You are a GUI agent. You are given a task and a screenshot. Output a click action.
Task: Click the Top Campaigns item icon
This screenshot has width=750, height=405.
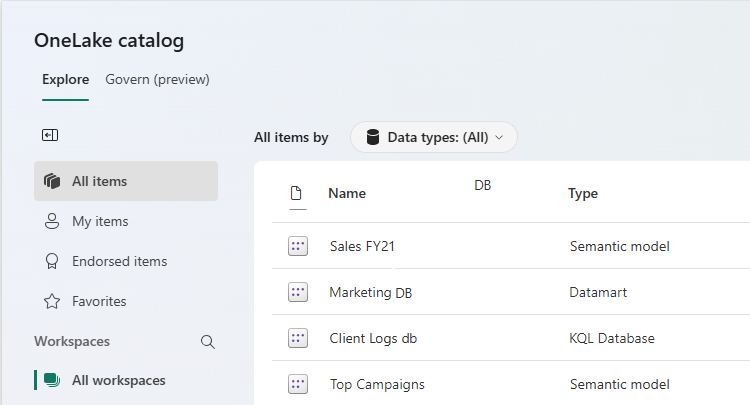298,384
